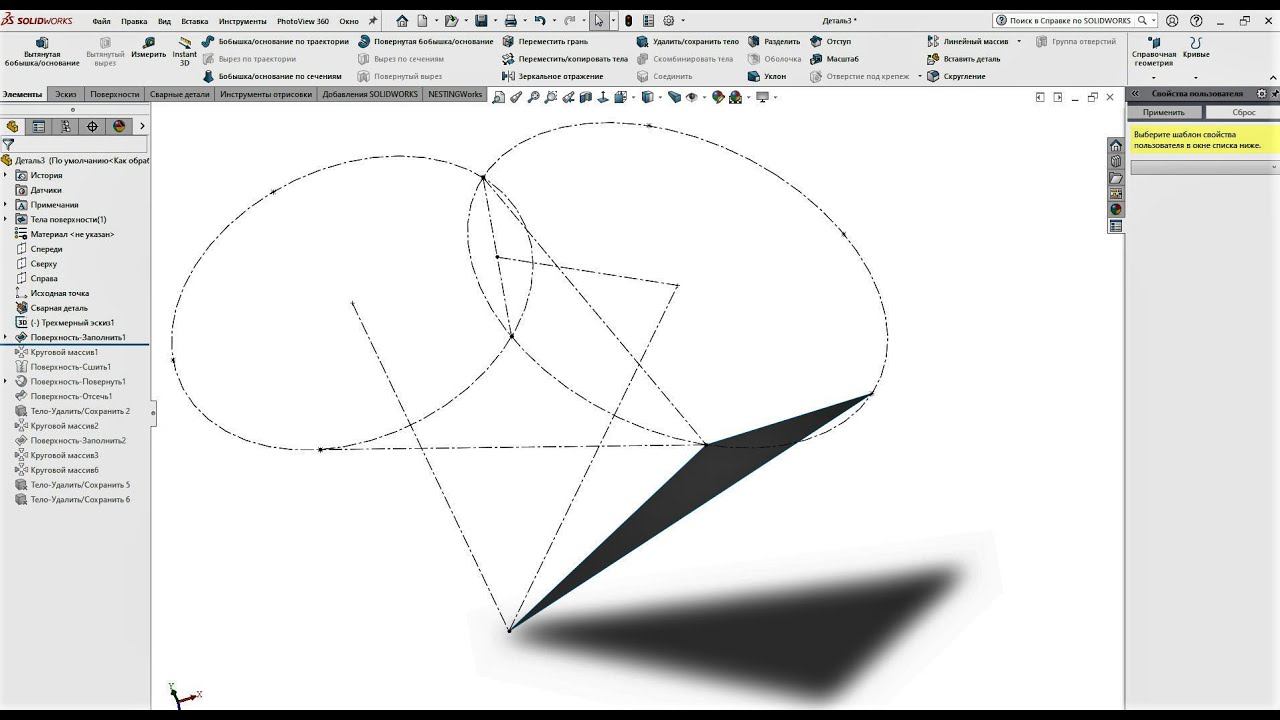Open Линейный массив dropdown arrow
Viewport: 1280px width, 720px height.
(x=1019, y=42)
